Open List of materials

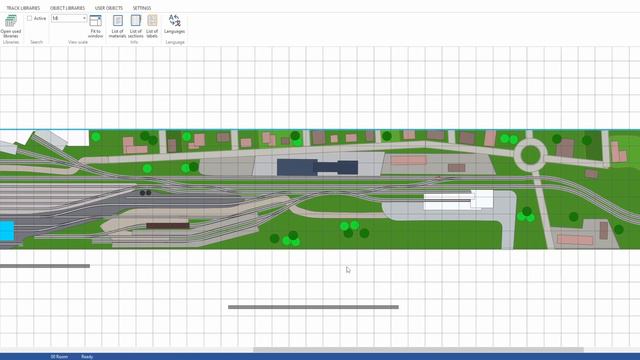tap(118, 26)
